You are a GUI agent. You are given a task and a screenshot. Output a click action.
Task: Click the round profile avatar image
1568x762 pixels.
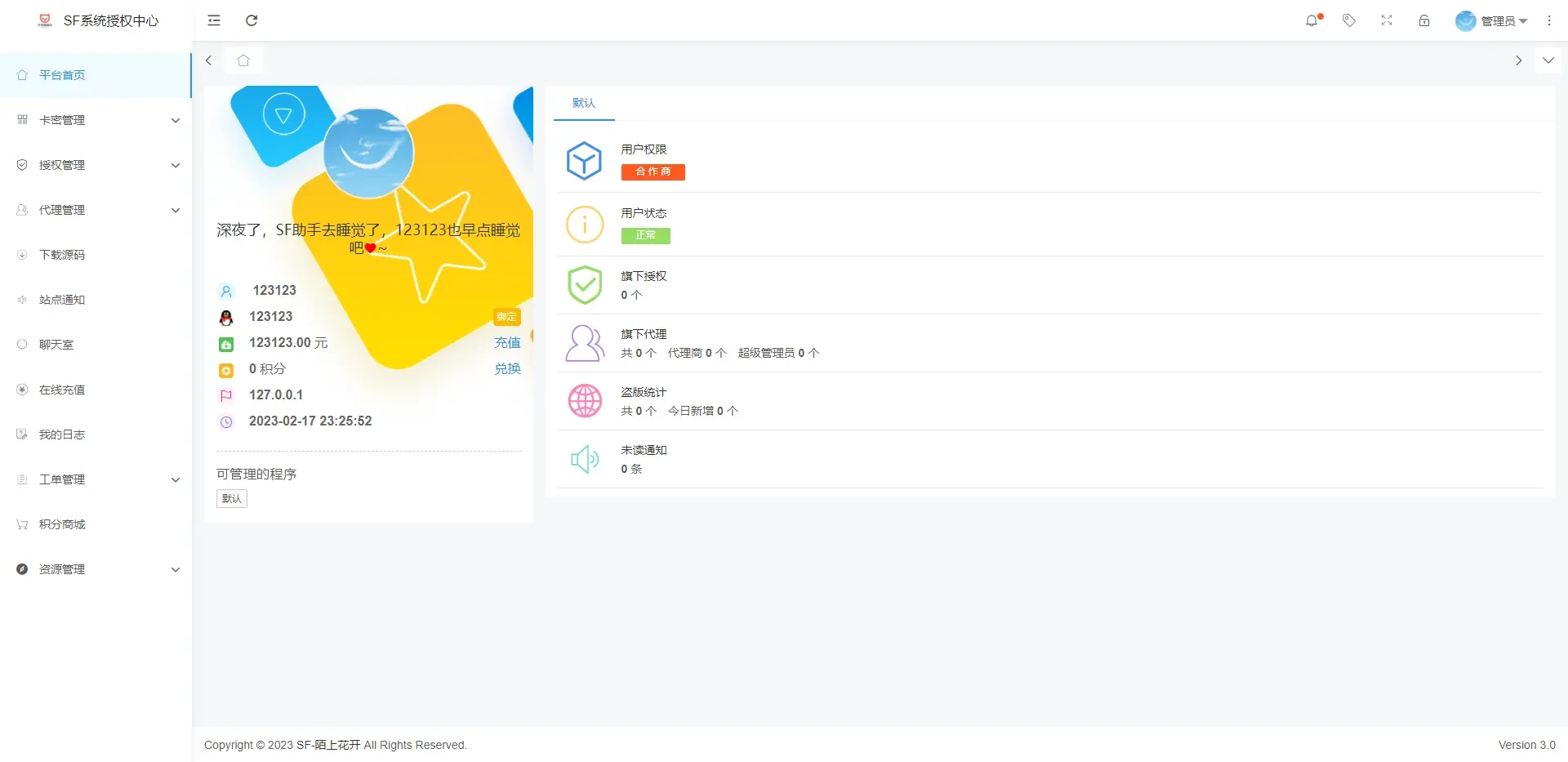tap(368, 153)
